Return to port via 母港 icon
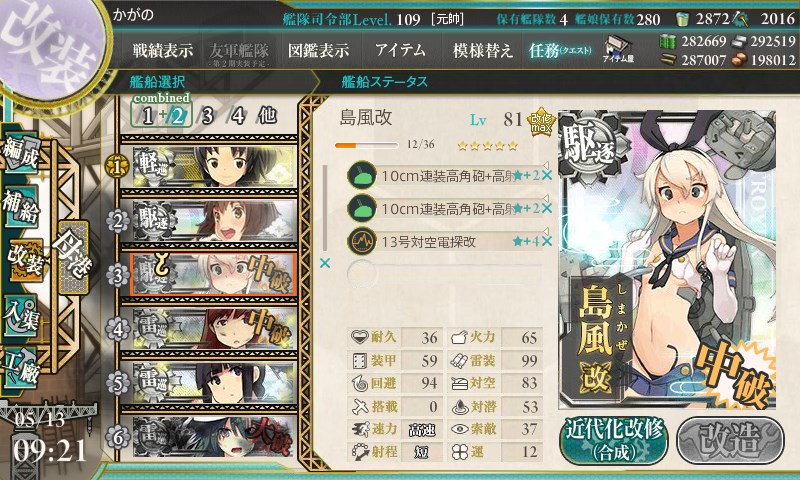This screenshot has width=800, height=480. [73, 257]
